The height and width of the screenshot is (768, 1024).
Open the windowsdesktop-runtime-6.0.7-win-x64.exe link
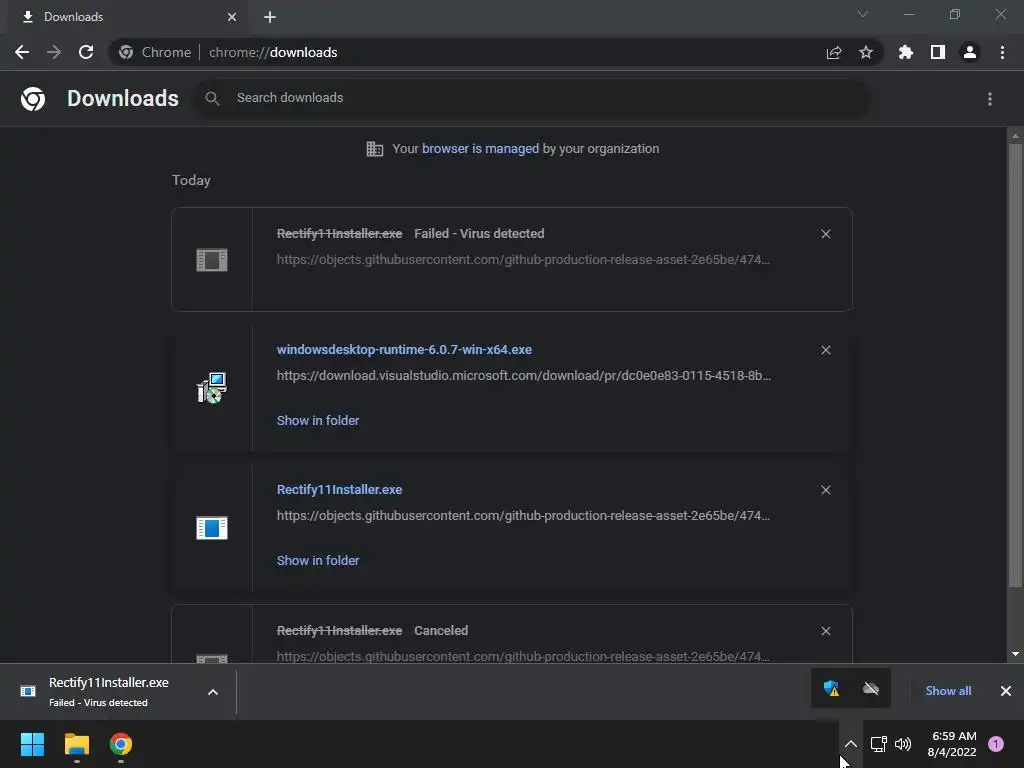click(404, 349)
